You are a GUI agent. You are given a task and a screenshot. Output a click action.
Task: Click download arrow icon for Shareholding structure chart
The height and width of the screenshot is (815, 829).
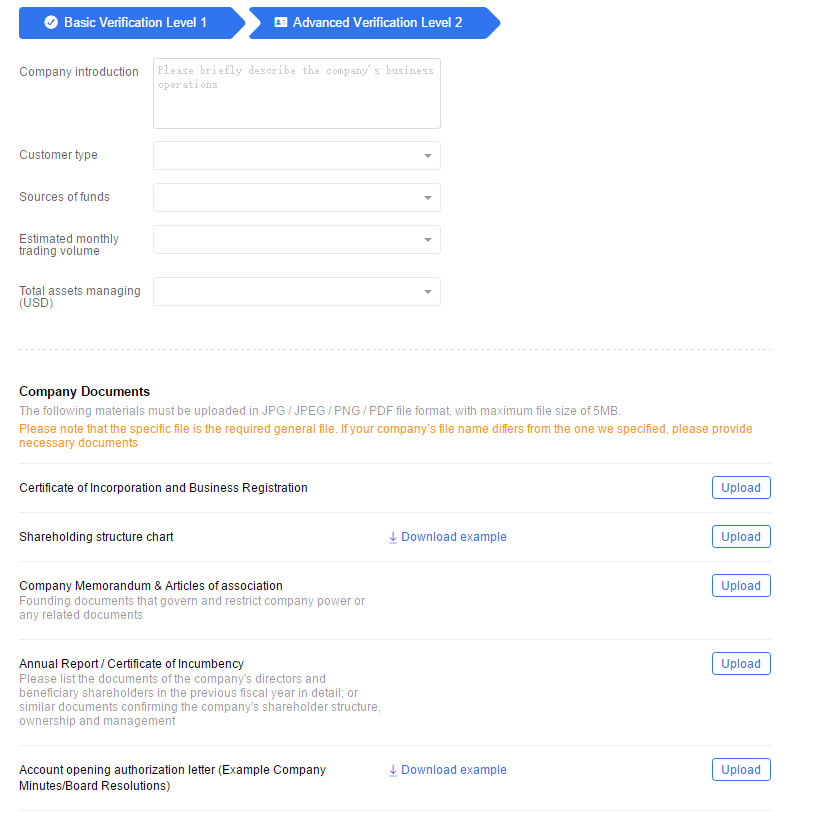point(393,537)
